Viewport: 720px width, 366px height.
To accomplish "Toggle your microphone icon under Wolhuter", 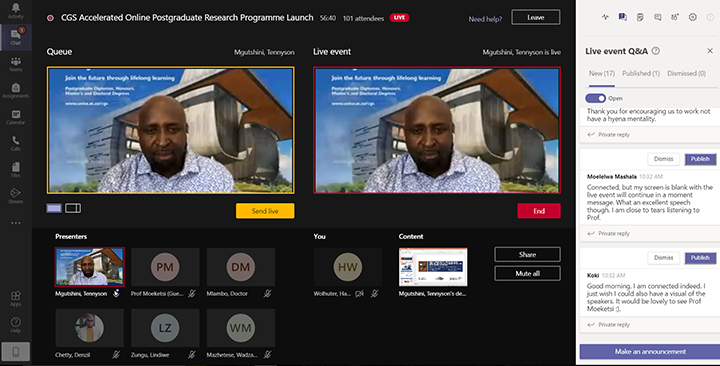I will pyautogui.click(x=375, y=293).
